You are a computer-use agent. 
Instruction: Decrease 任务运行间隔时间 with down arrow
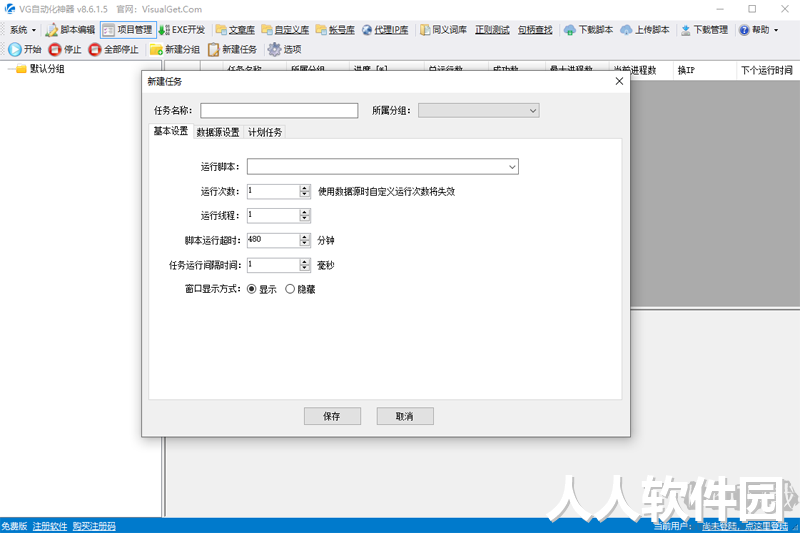click(305, 268)
